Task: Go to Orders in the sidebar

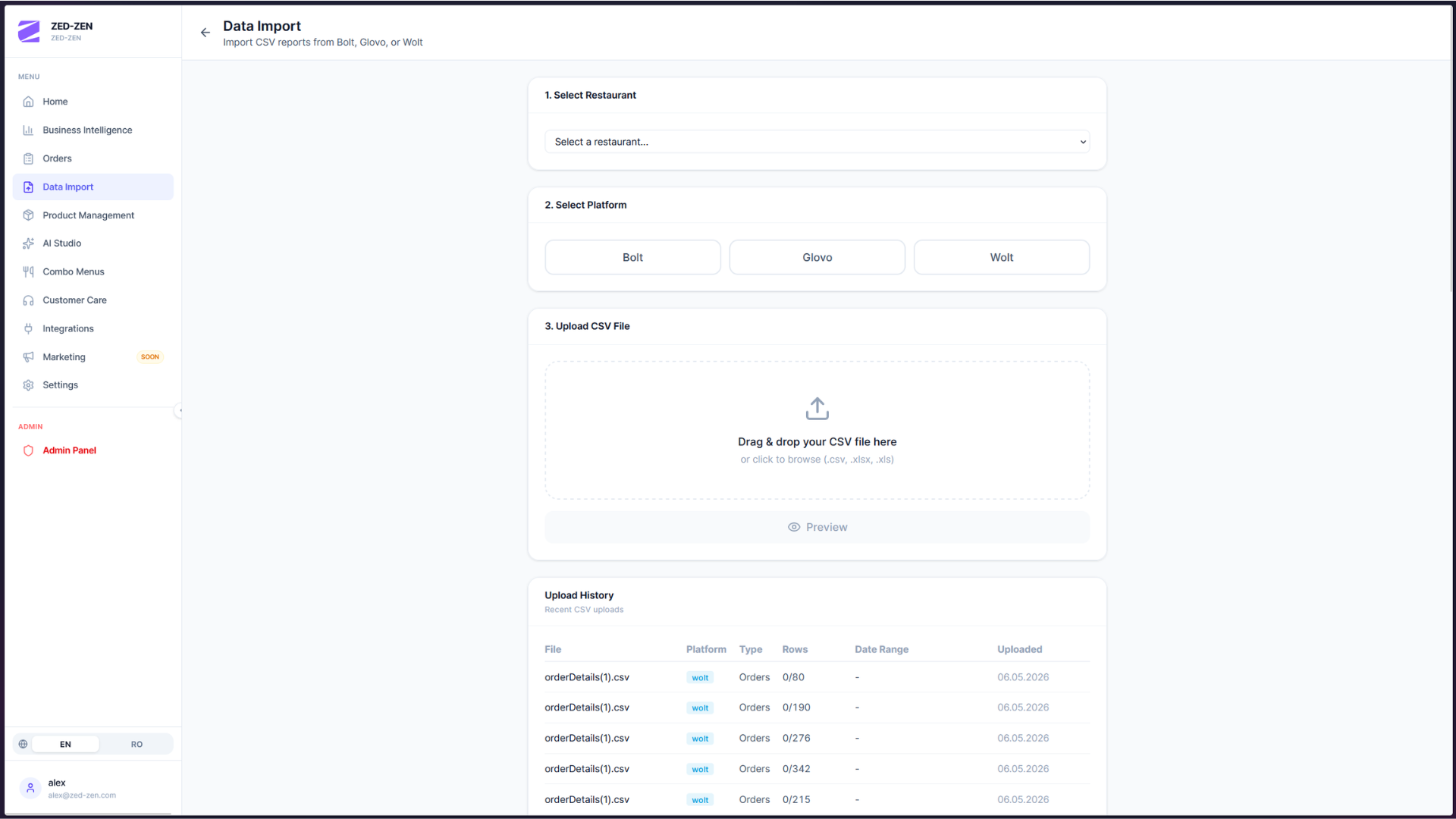Action: click(93, 158)
